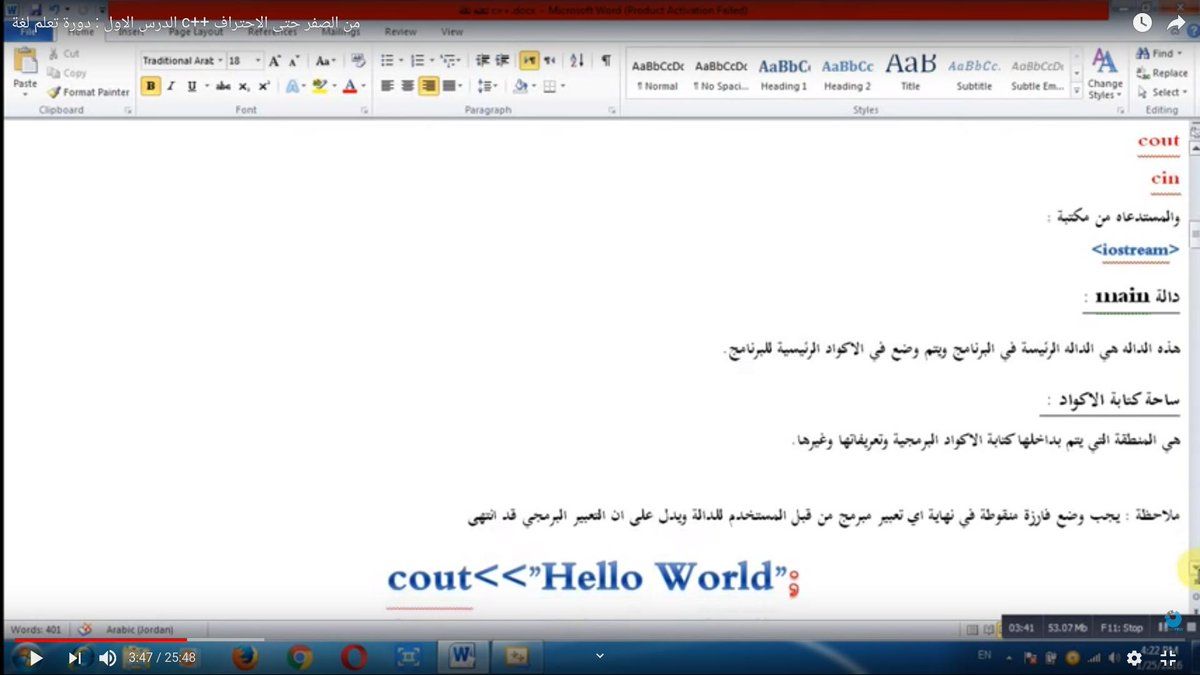Align text left

(x=387, y=86)
